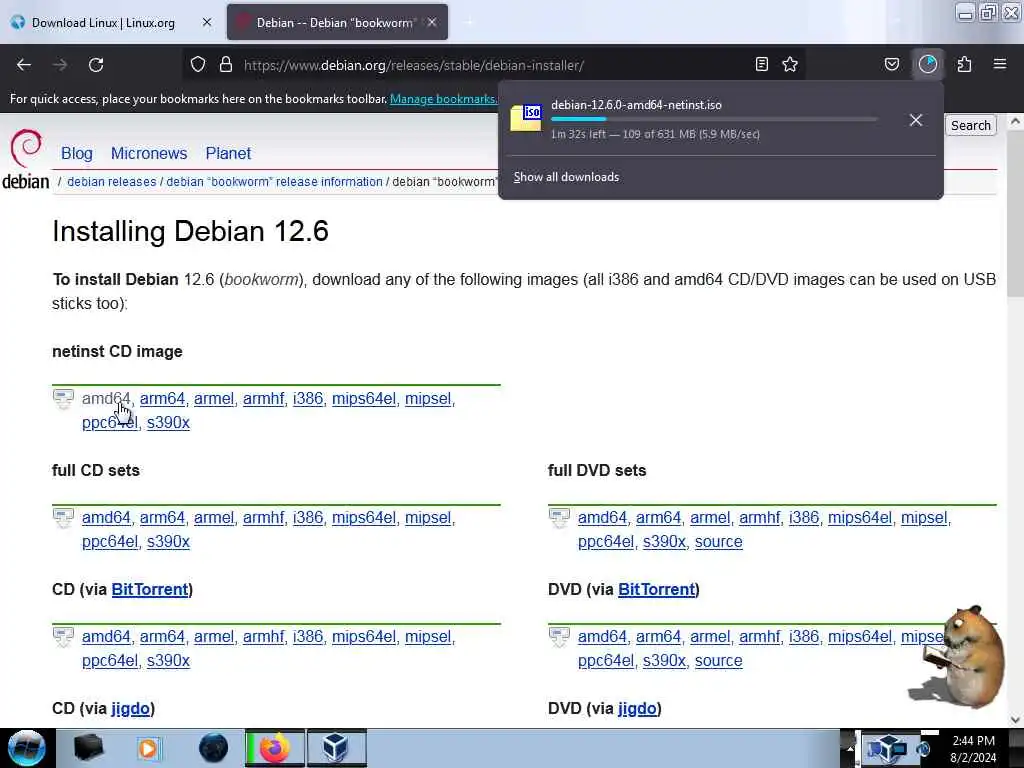Screen dimensions: 1024x768
Task: Open DVD via jigdo heading link
Action: click(x=637, y=708)
